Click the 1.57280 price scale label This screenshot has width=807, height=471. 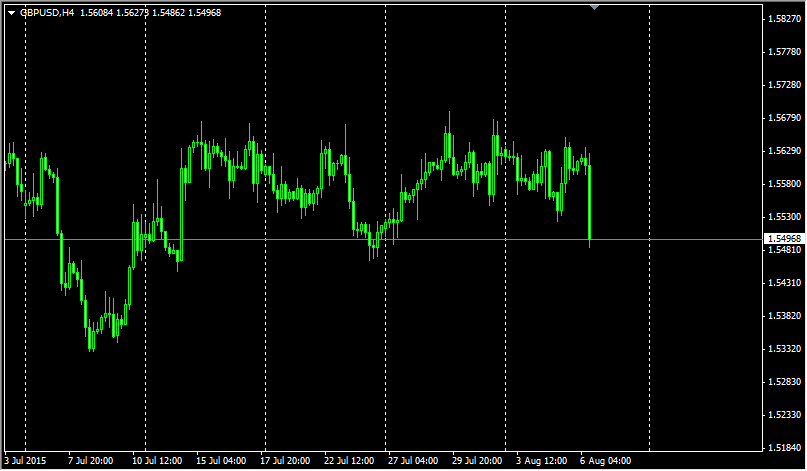coord(784,85)
